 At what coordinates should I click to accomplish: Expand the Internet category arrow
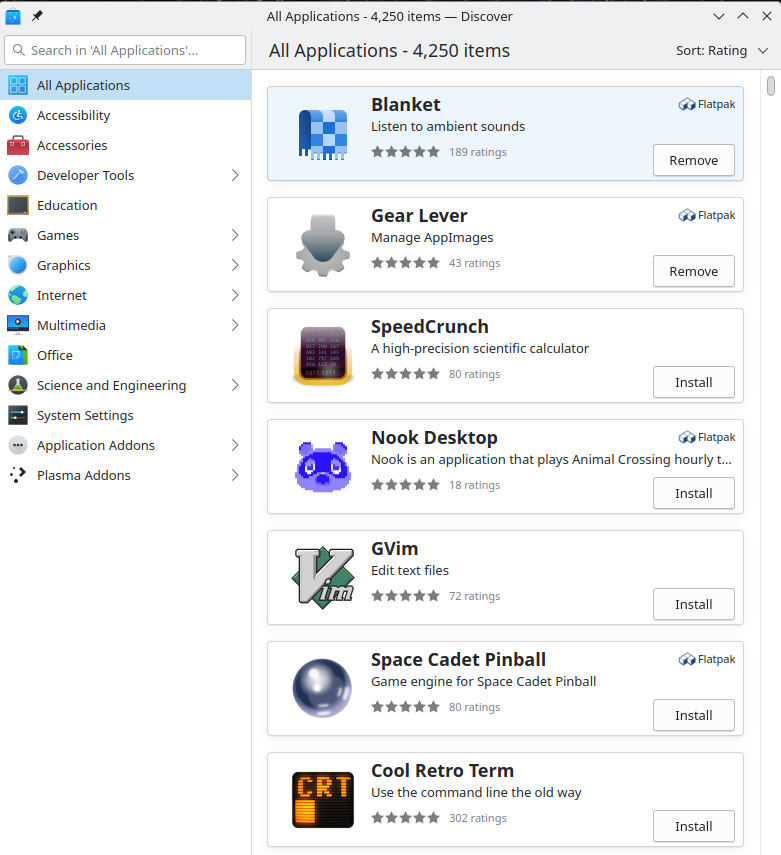(x=235, y=295)
